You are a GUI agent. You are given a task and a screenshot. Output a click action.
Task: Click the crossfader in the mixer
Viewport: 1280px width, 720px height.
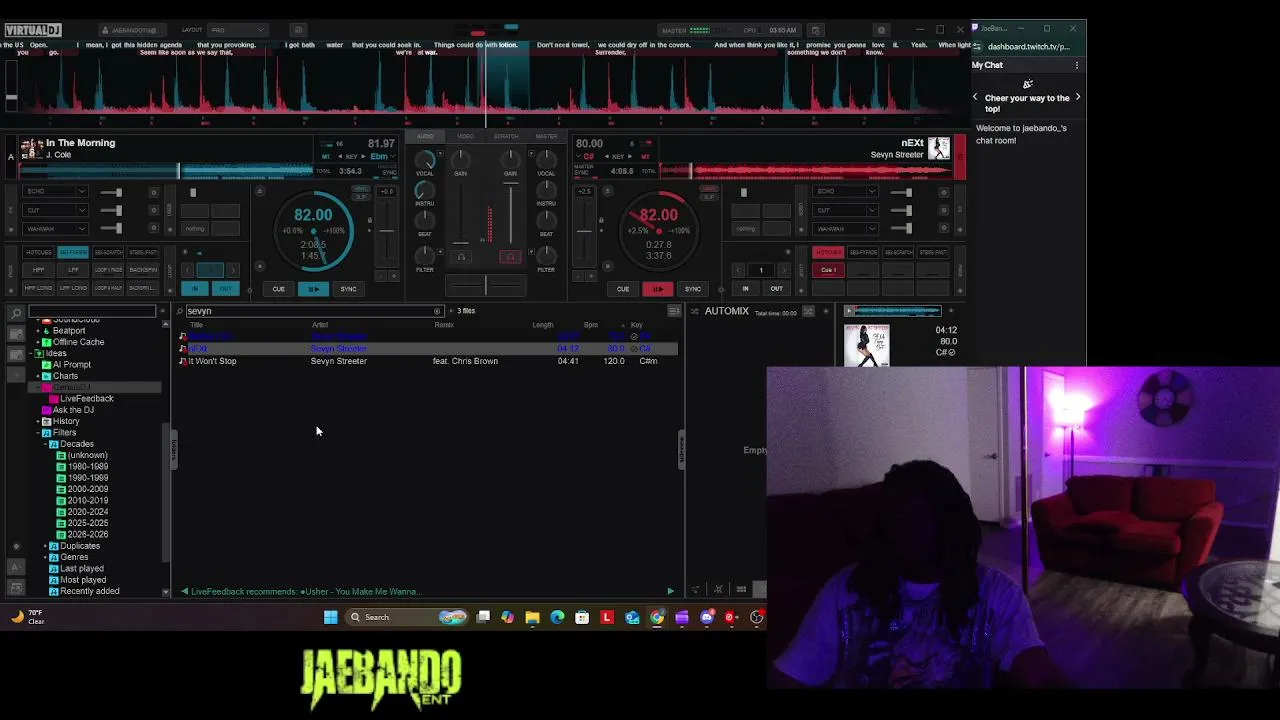coord(486,287)
